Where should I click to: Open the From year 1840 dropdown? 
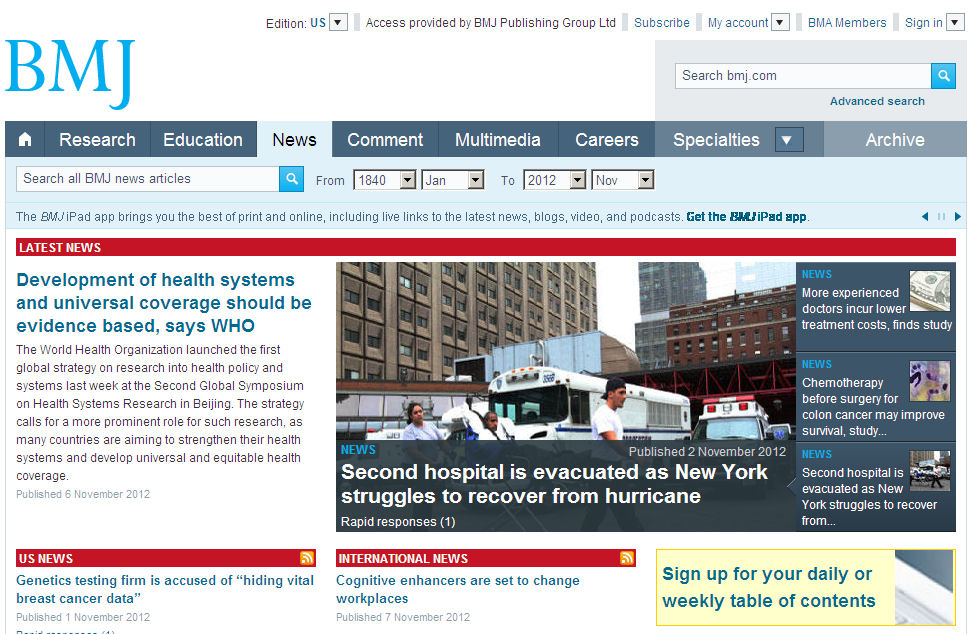(407, 181)
